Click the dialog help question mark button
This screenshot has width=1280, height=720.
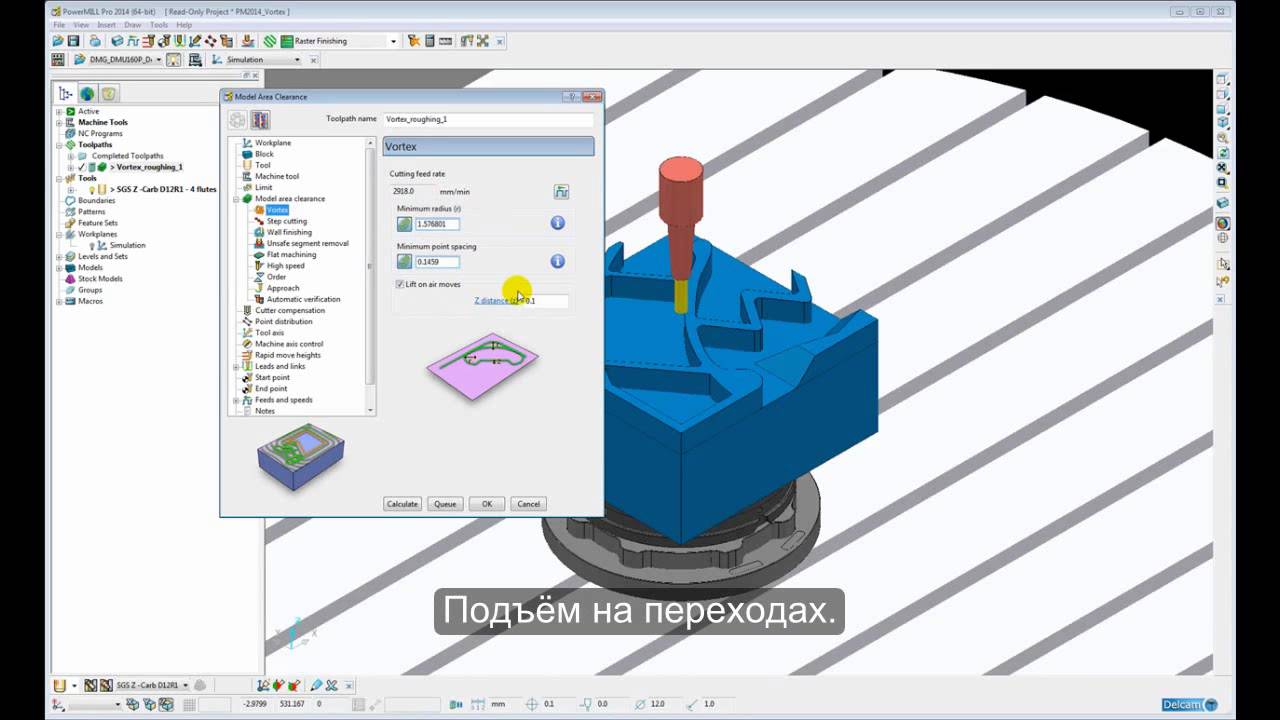point(571,97)
